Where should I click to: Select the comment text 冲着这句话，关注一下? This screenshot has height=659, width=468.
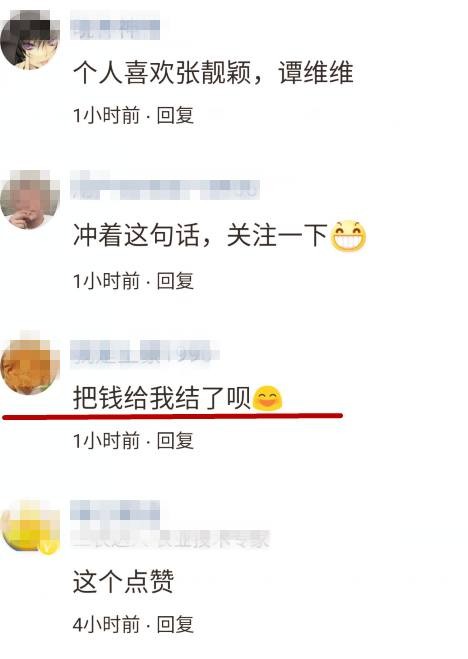point(200,235)
